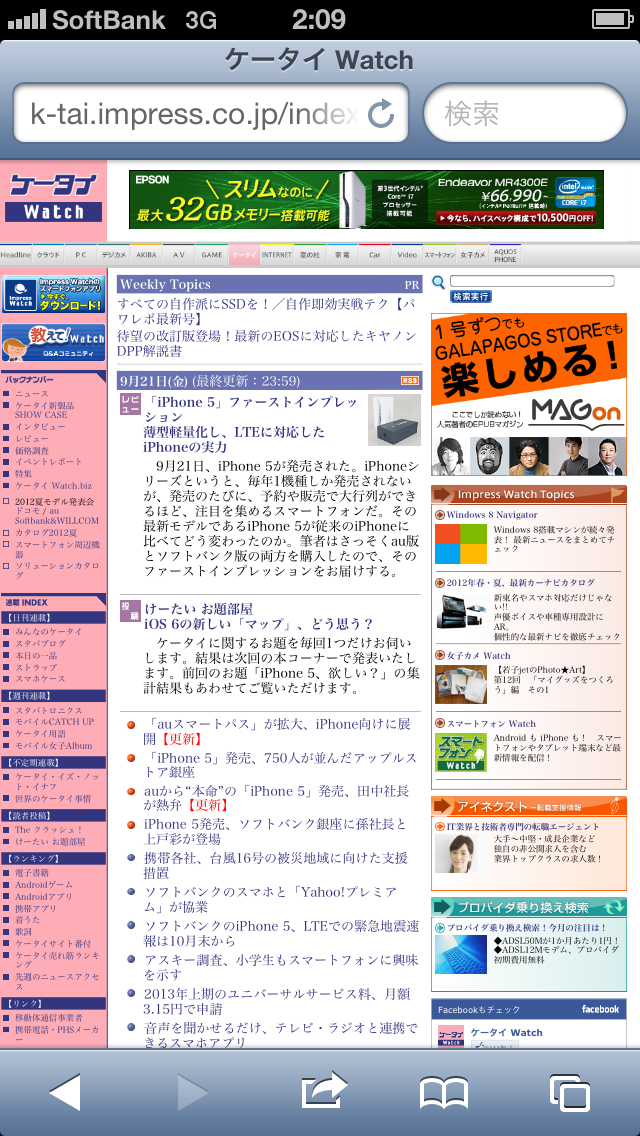This screenshot has height=1136, width=640.
Task: Select the Car tab
Action: [375, 255]
